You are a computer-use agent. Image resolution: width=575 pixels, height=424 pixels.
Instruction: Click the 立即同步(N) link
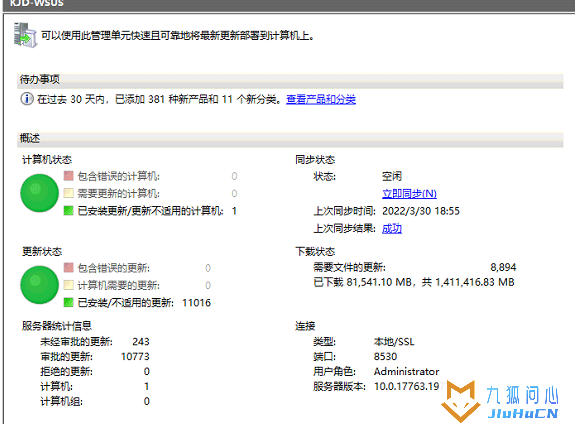pyautogui.click(x=409, y=194)
